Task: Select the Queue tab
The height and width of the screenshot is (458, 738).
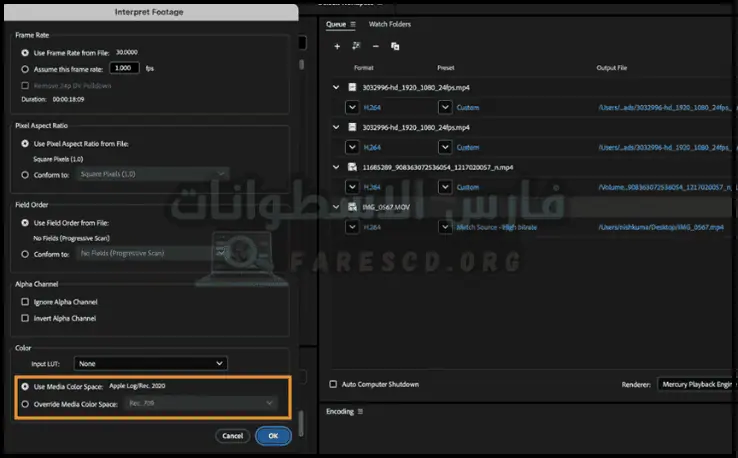Action: point(336,24)
